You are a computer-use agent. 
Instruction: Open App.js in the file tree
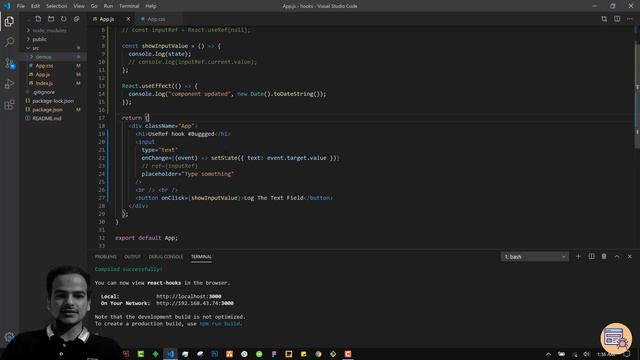(53, 74)
